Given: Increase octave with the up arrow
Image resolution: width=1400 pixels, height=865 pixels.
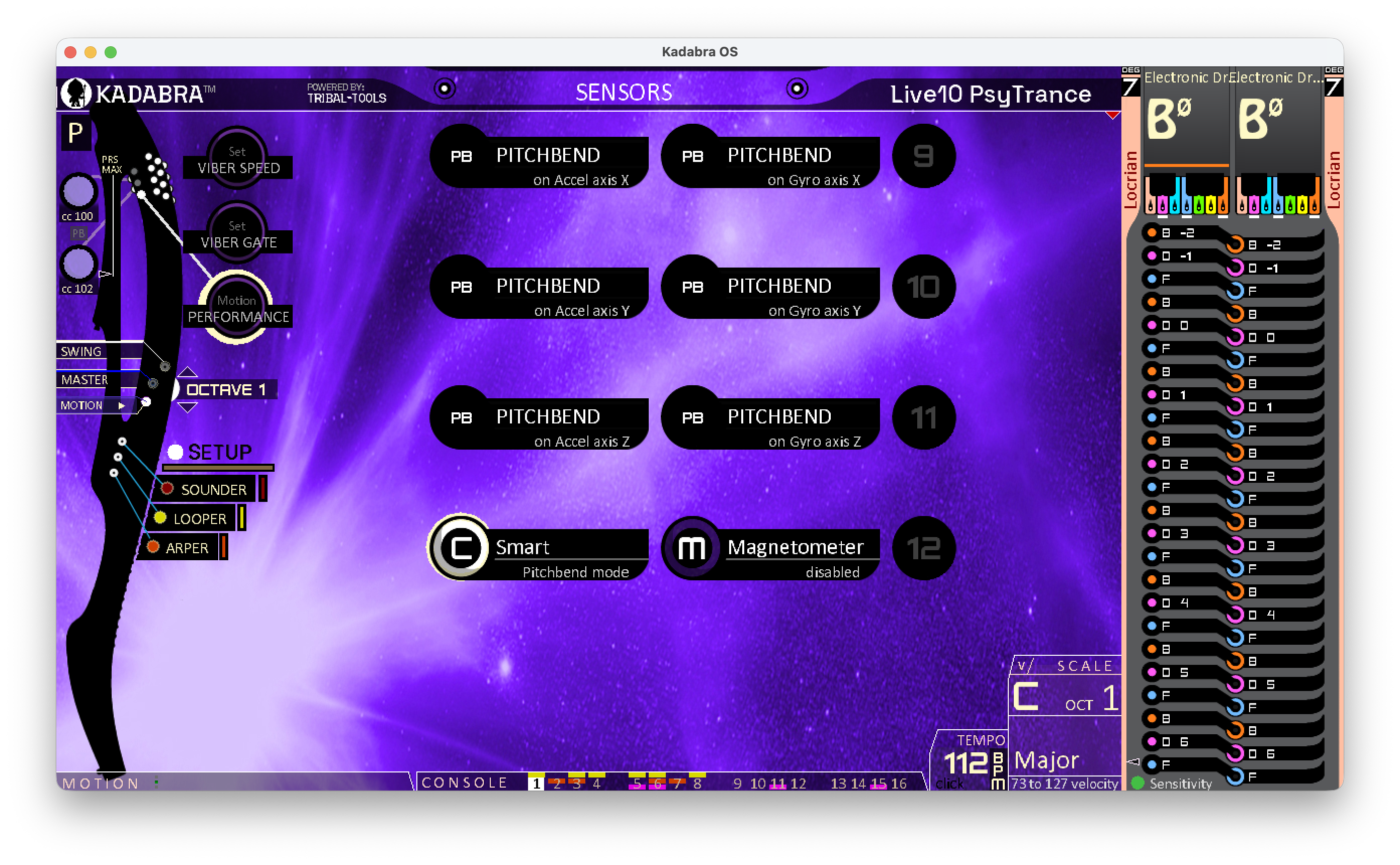Looking at the screenshot, I should (187, 372).
